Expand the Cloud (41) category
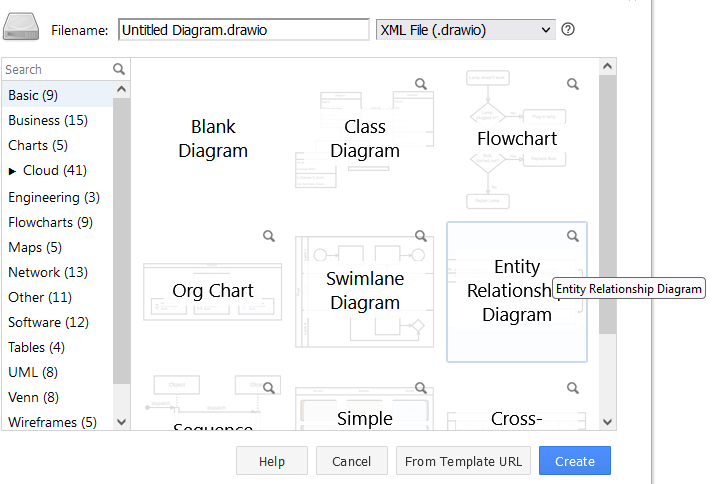 tap(12, 171)
